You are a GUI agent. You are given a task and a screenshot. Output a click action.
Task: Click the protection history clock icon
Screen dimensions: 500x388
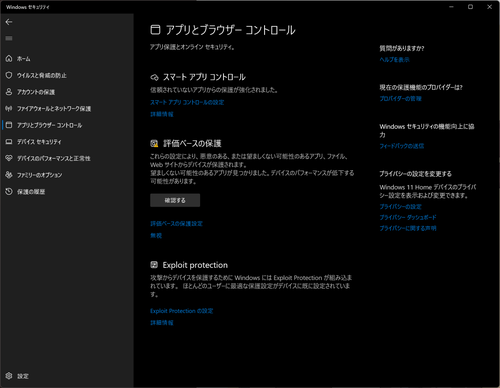pos(9,191)
